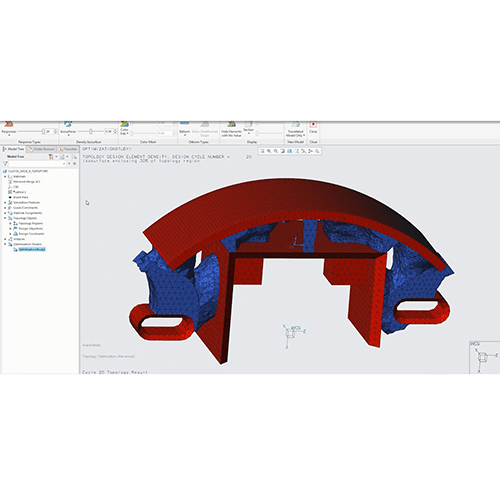Expand the Design Objectives node
Viewport: 500px width, 491px height.
(10, 228)
